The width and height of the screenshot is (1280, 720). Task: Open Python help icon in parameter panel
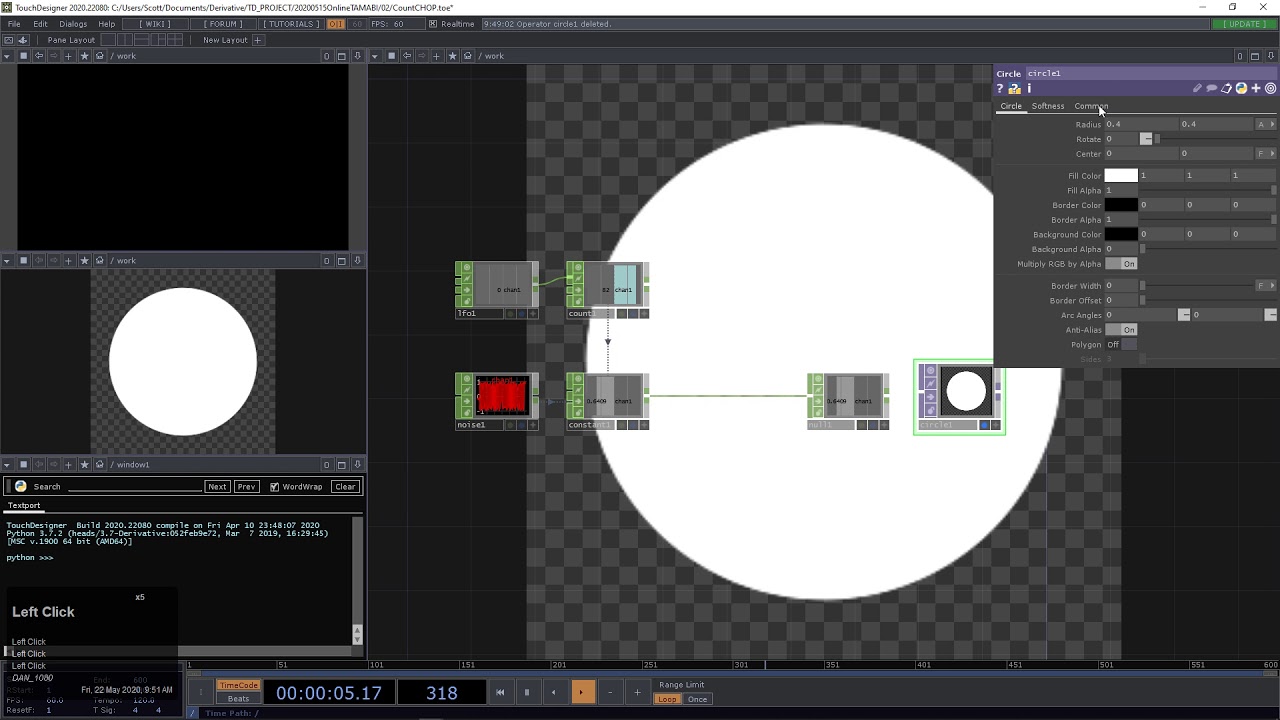(1015, 89)
